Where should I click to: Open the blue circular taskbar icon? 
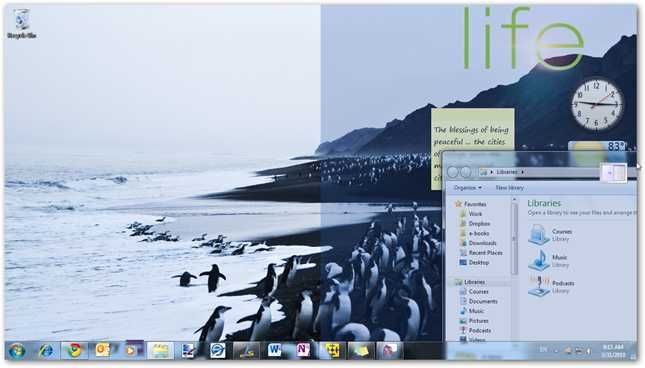pos(217,350)
